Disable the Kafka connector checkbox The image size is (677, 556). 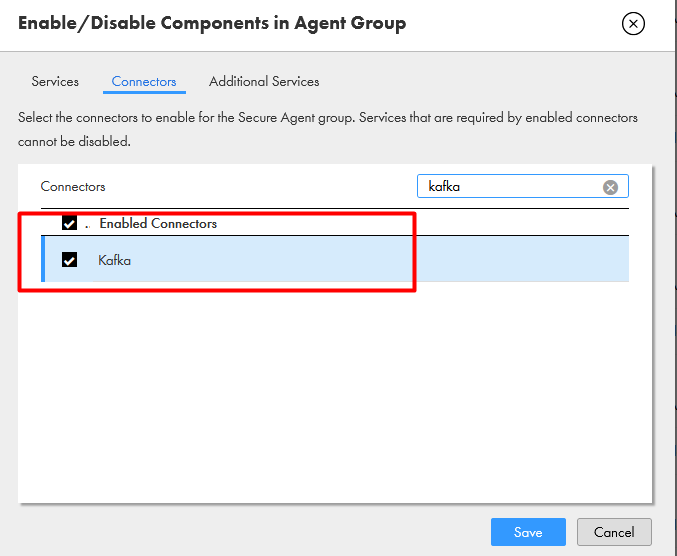click(x=69, y=260)
